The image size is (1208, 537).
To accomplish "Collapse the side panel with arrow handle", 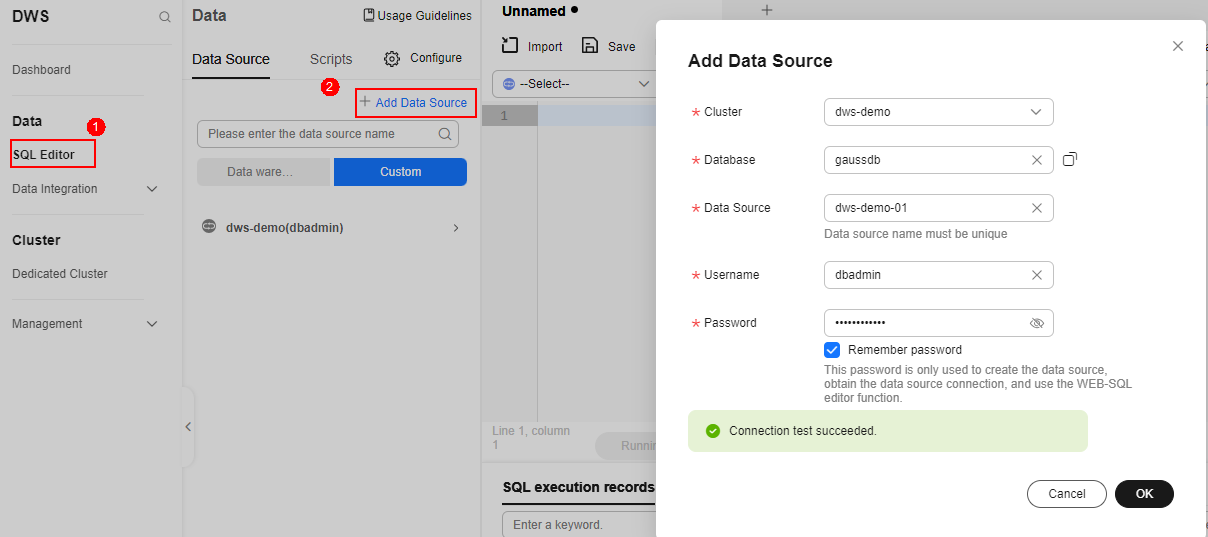I will 188,427.
